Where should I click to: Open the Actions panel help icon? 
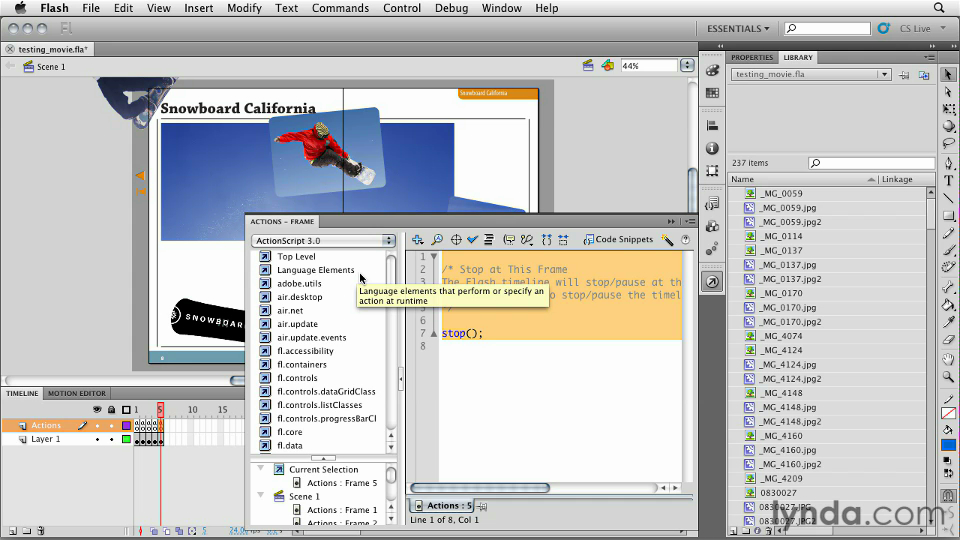686,240
